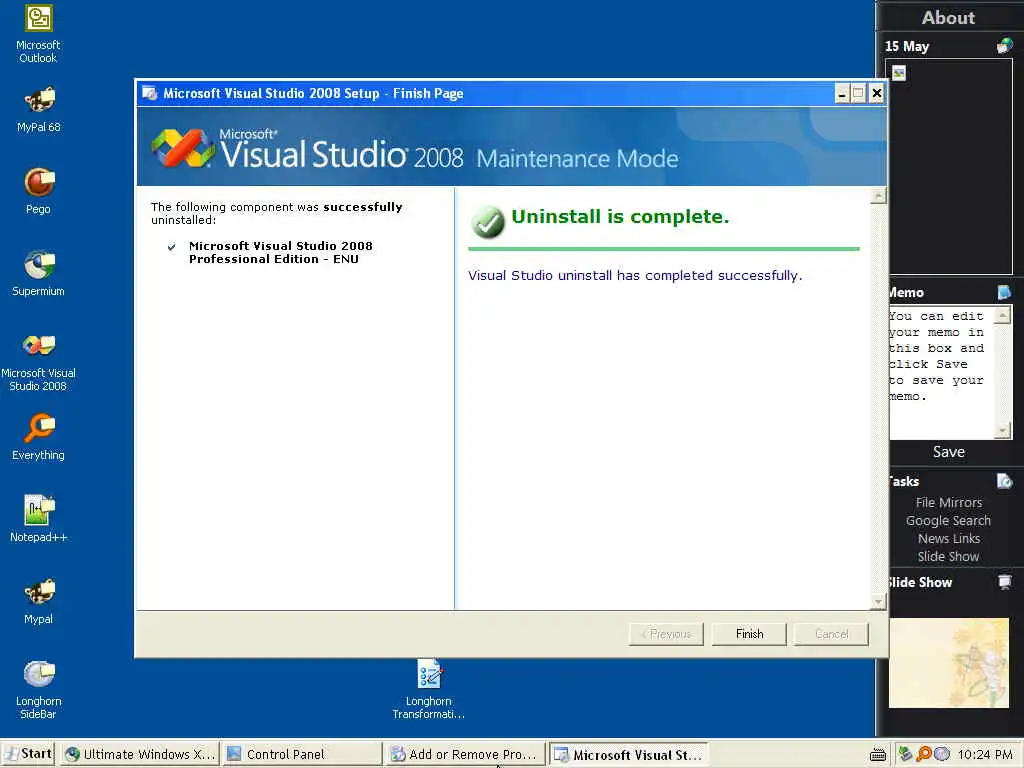
Task: Click the checkmark beside Visual Studio 2008 Professional
Action: [172, 247]
